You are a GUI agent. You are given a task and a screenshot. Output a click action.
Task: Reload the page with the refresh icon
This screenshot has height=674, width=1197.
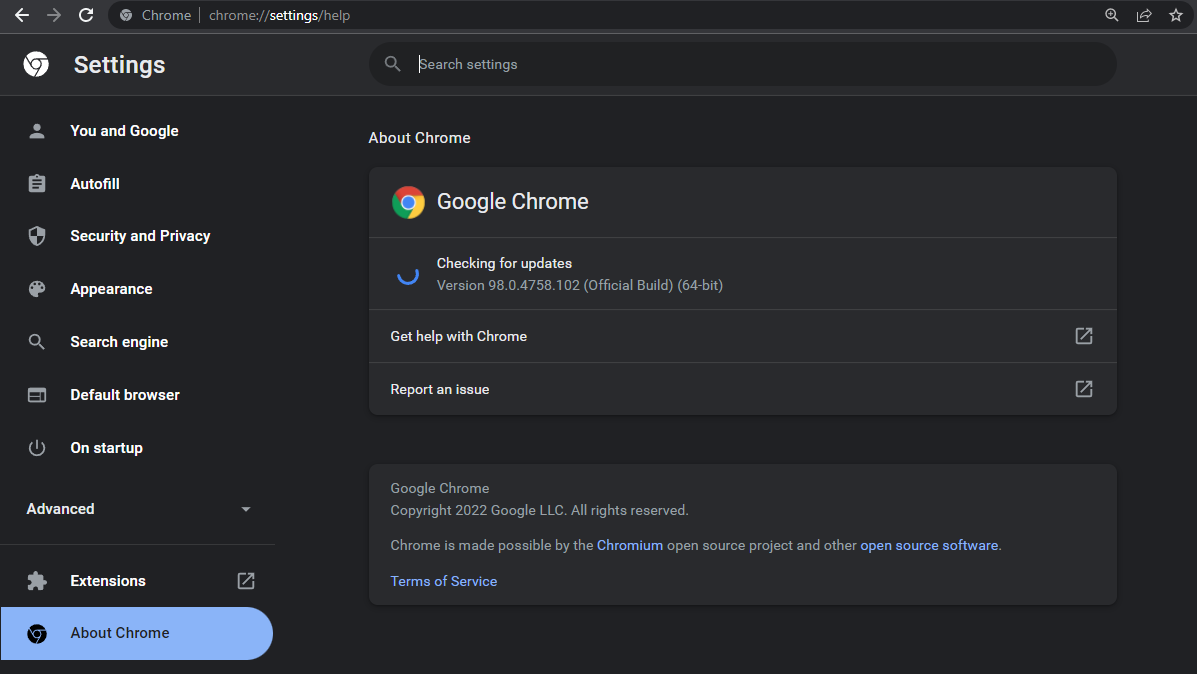click(86, 15)
